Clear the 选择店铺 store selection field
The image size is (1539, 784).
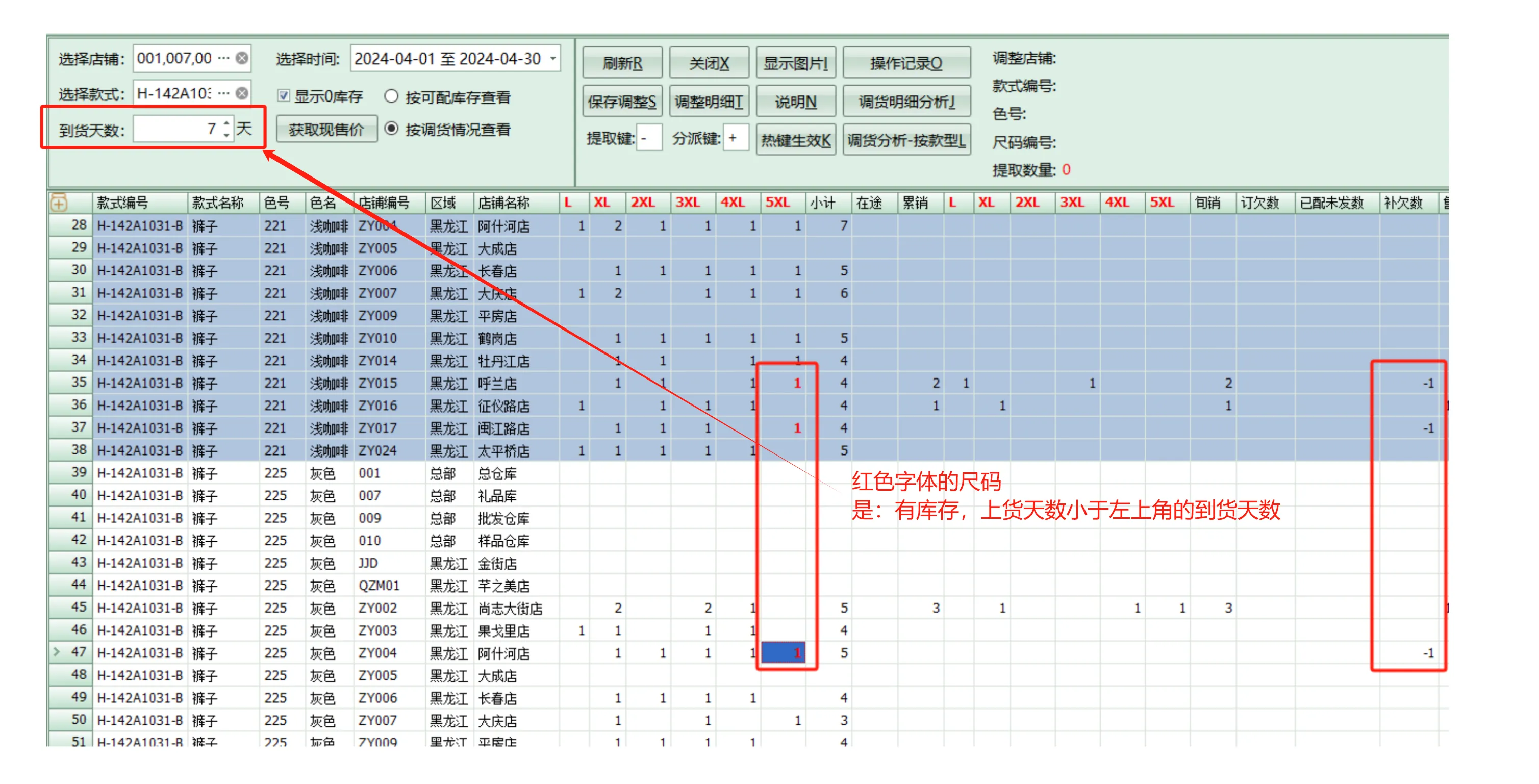[242, 58]
